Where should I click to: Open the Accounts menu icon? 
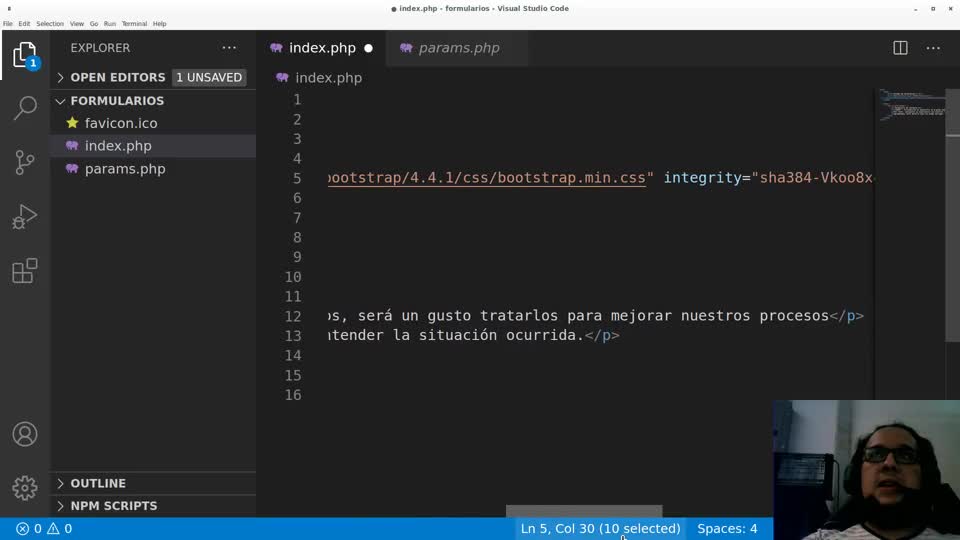click(24, 434)
